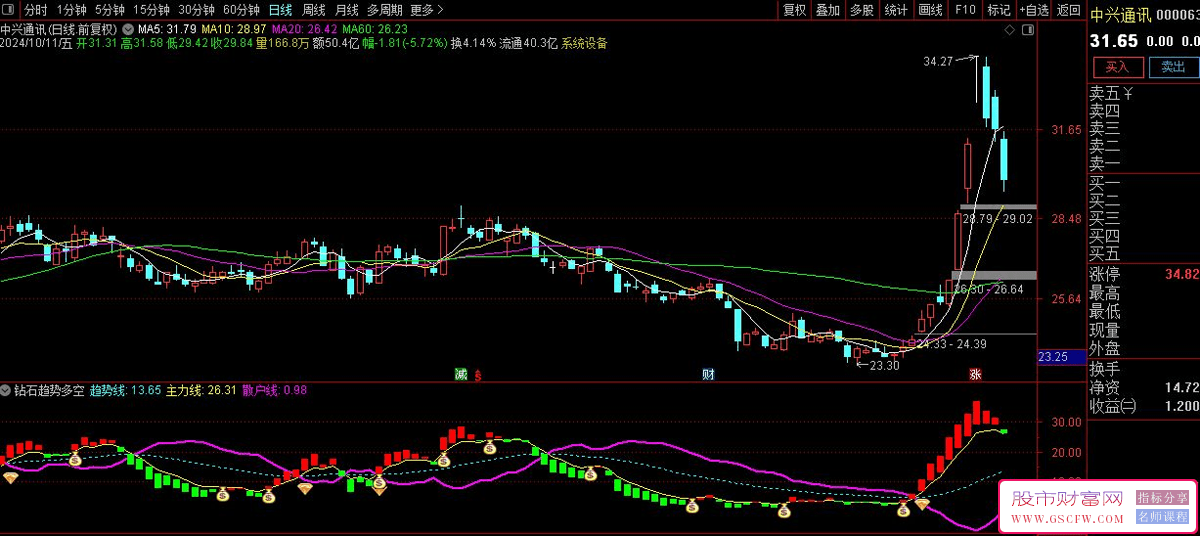Click the 24.33 - 24.39 gap label
The image size is (1200, 536).
coord(952,344)
